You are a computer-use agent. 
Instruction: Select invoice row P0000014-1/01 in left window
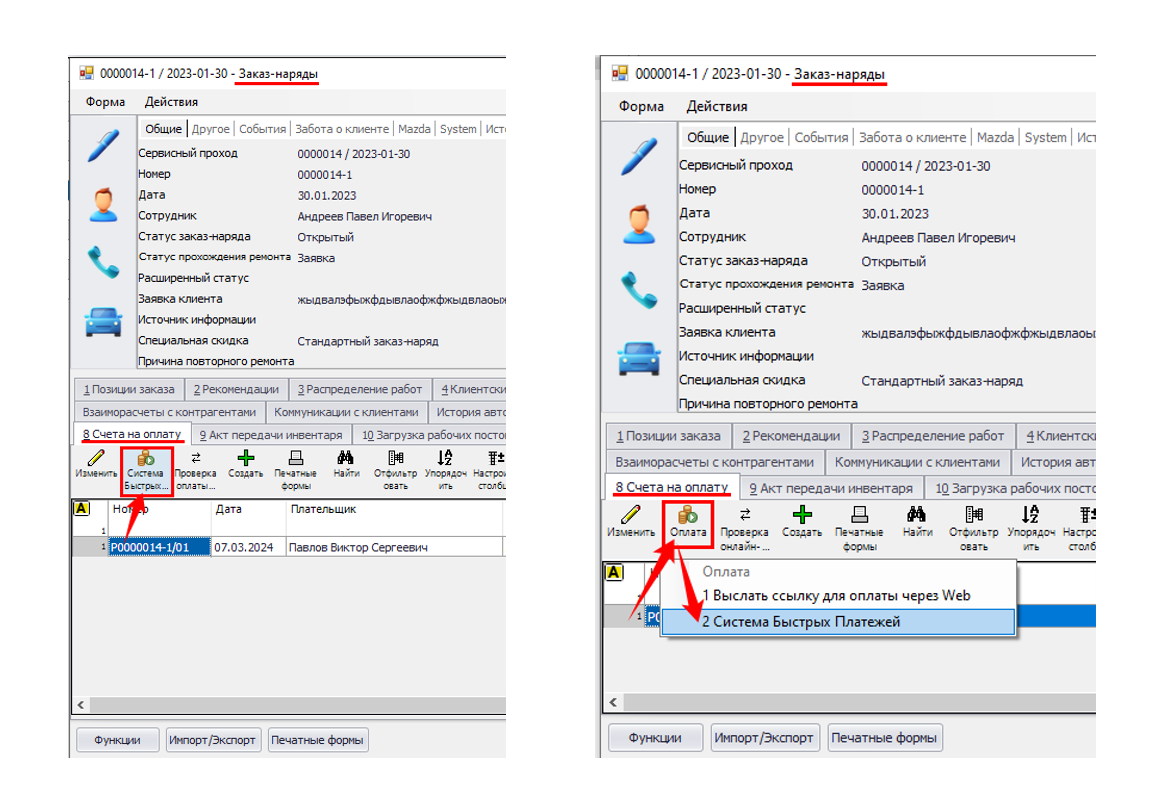[x=160, y=548]
